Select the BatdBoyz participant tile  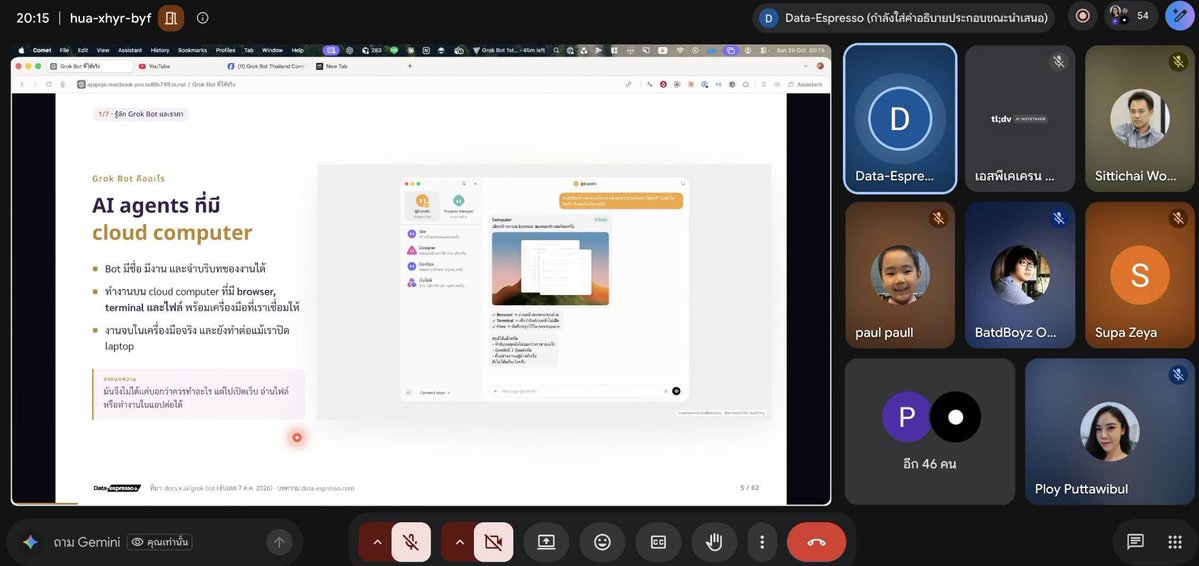(x=1020, y=275)
